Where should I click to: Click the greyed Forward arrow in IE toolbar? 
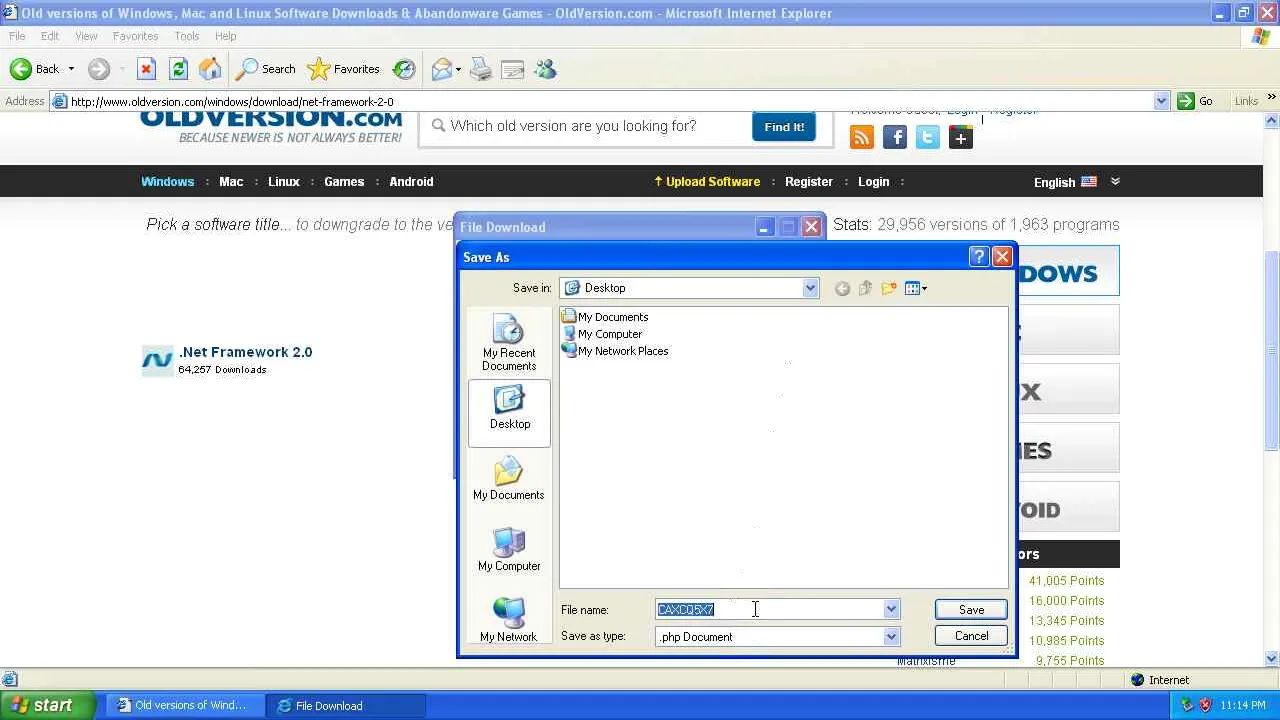[x=98, y=69]
